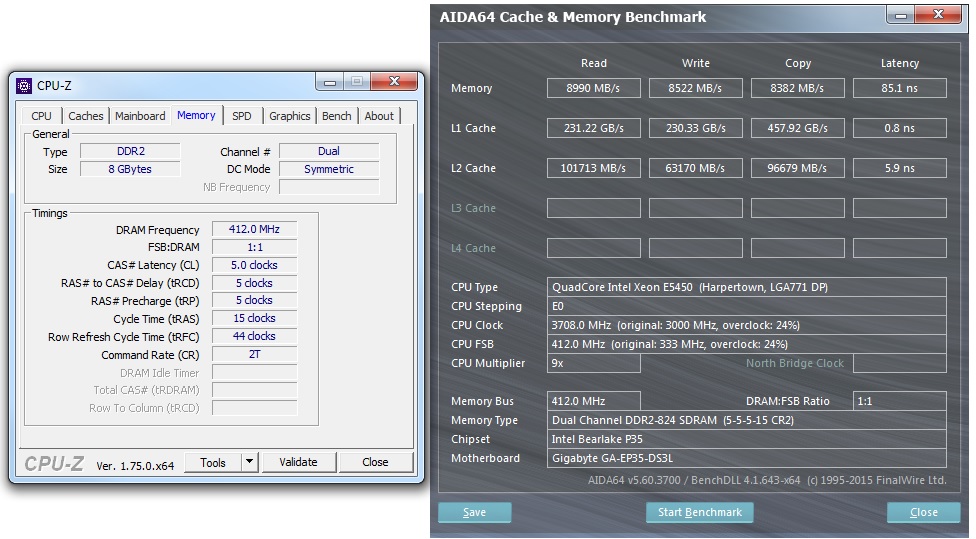This screenshot has height=539, width=976.
Task: Open the Graphics tab
Action: click(x=289, y=116)
